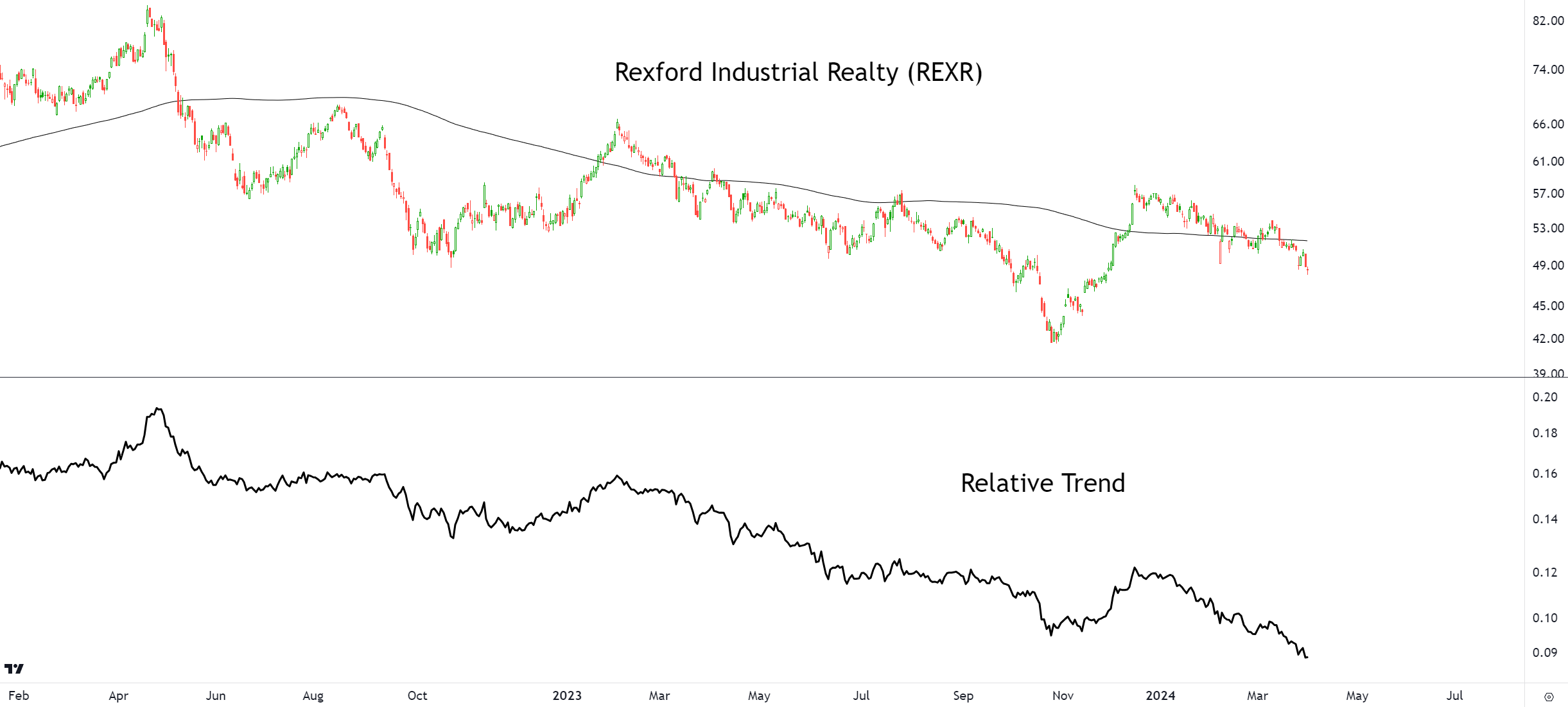Select the 61.00 price axis label

pos(1548,161)
